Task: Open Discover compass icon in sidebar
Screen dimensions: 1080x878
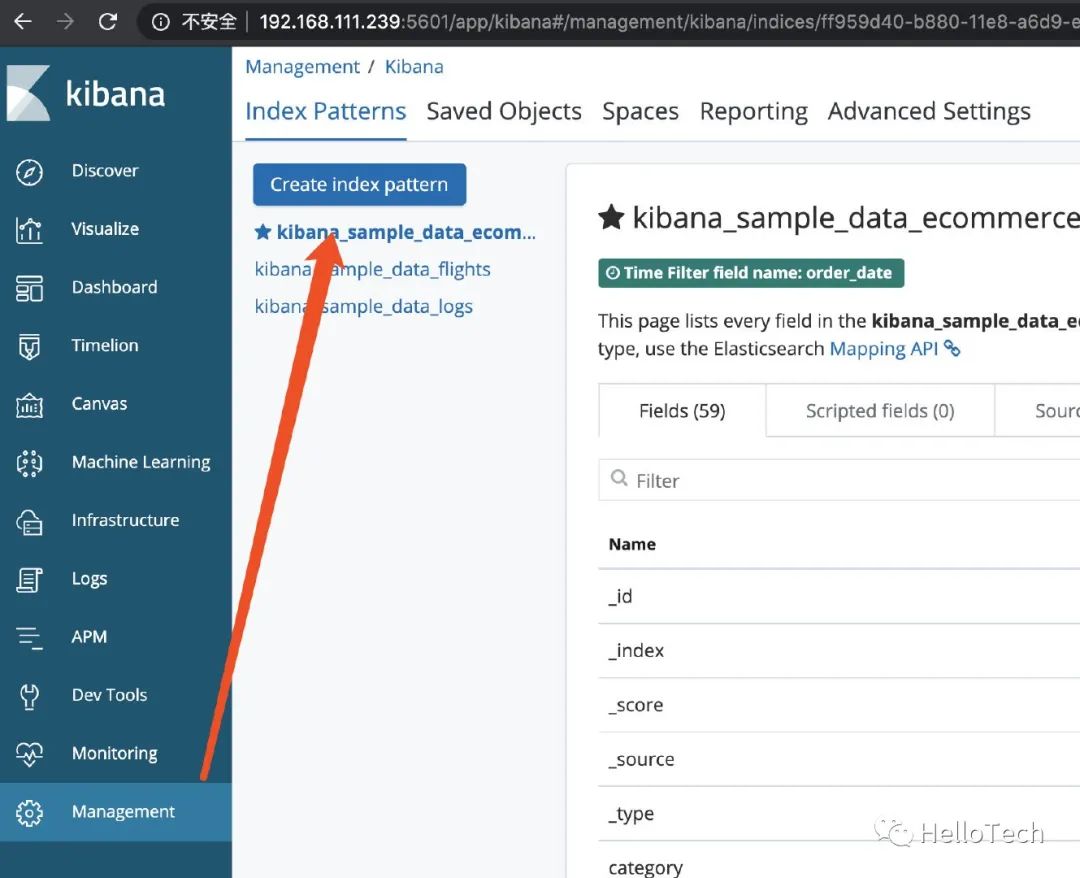Action: (x=30, y=172)
